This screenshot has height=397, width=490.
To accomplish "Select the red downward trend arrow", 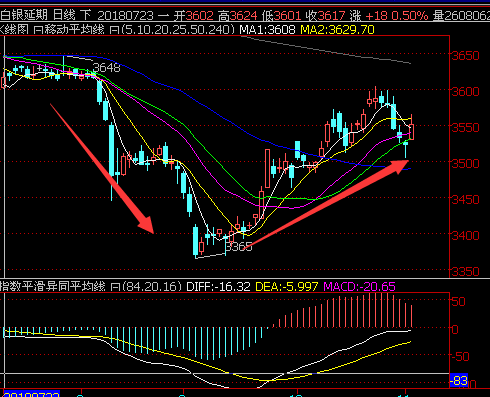I will 102,169.
